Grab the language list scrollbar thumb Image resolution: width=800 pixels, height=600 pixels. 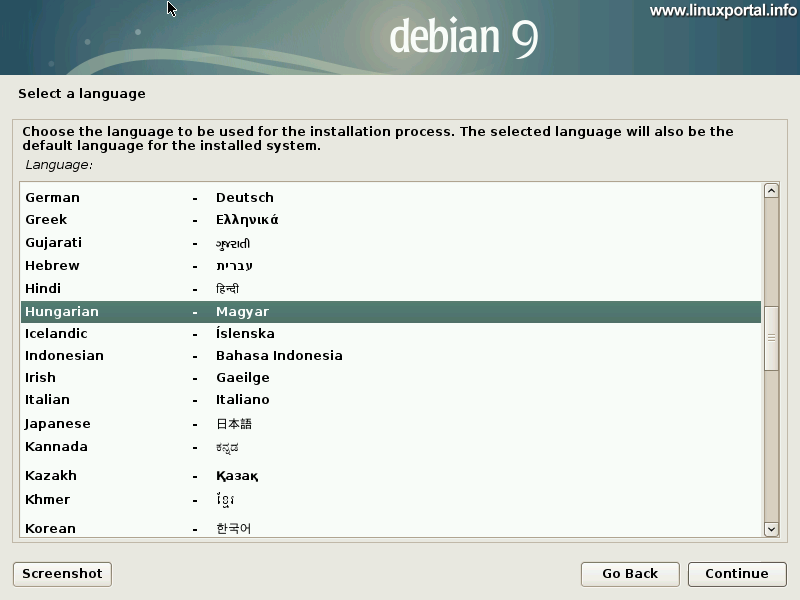[771, 338]
